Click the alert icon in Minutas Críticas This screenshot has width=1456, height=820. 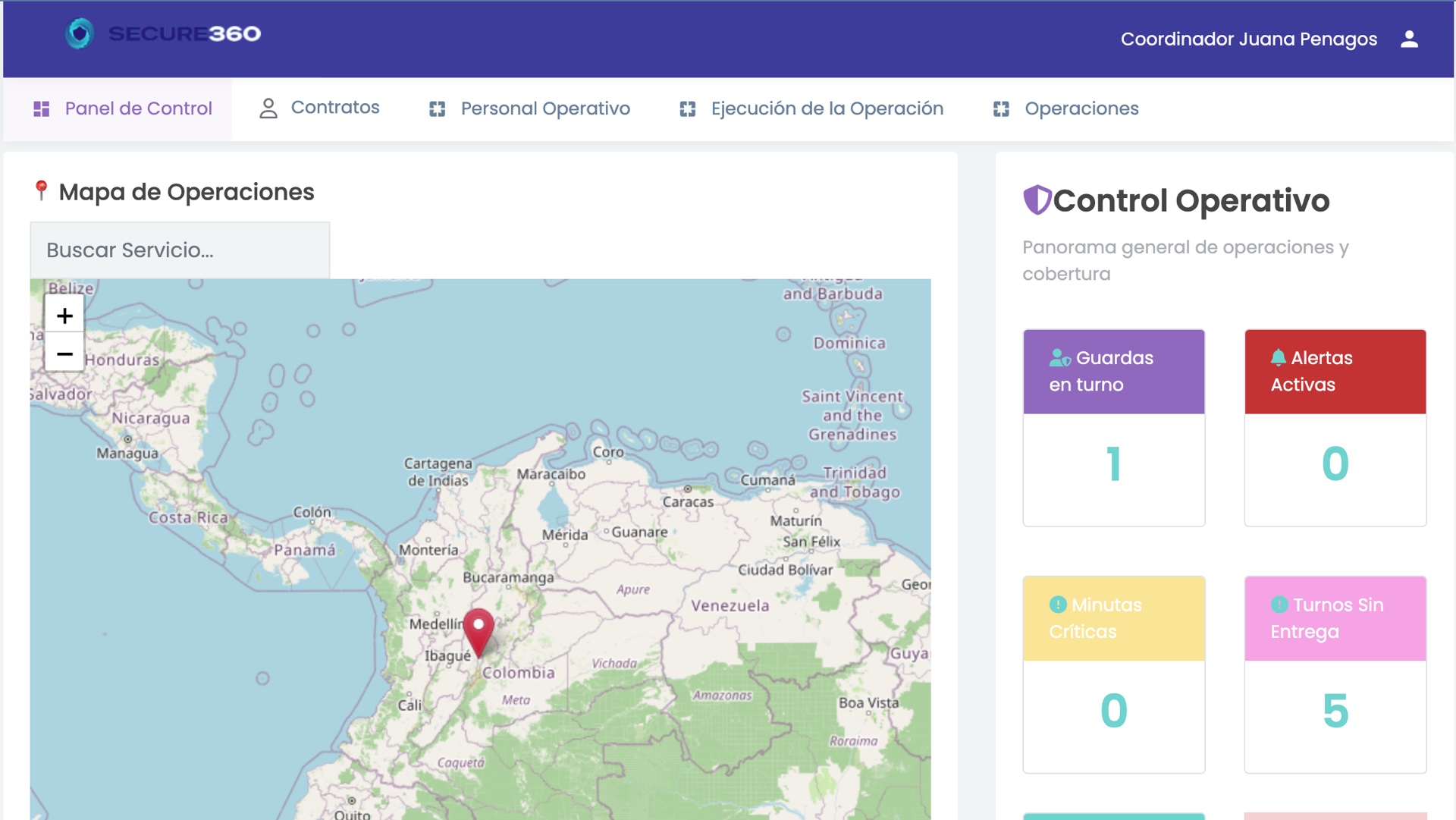tap(1058, 605)
